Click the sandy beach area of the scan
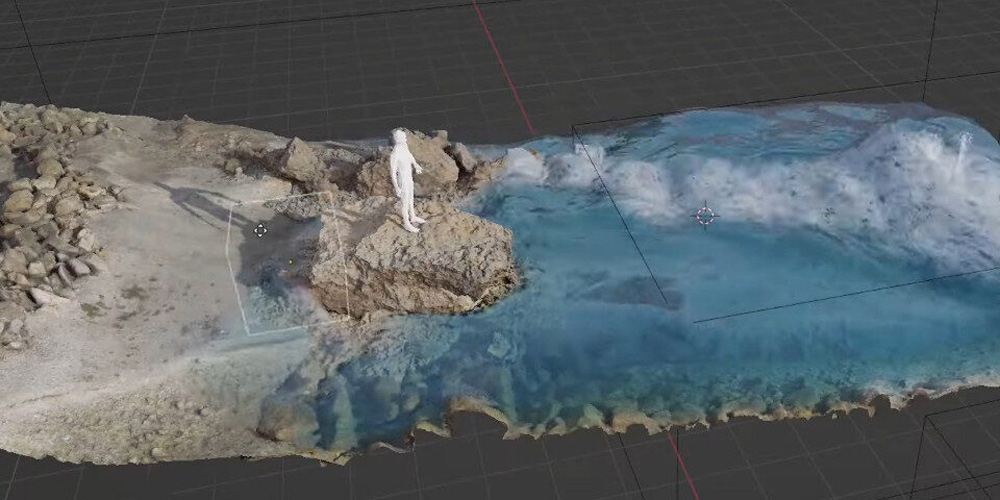1000x500 pixels. tap(130, 360)
